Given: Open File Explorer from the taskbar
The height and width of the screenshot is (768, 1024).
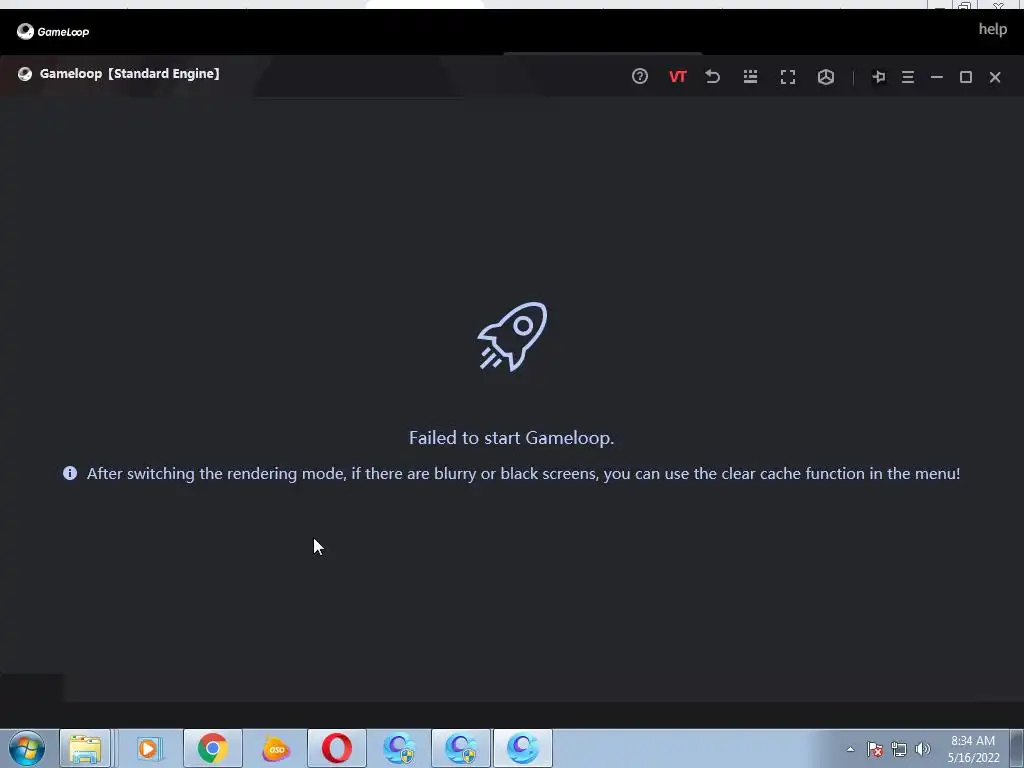Looking at the screenshot, I should [x=85, y=748].
